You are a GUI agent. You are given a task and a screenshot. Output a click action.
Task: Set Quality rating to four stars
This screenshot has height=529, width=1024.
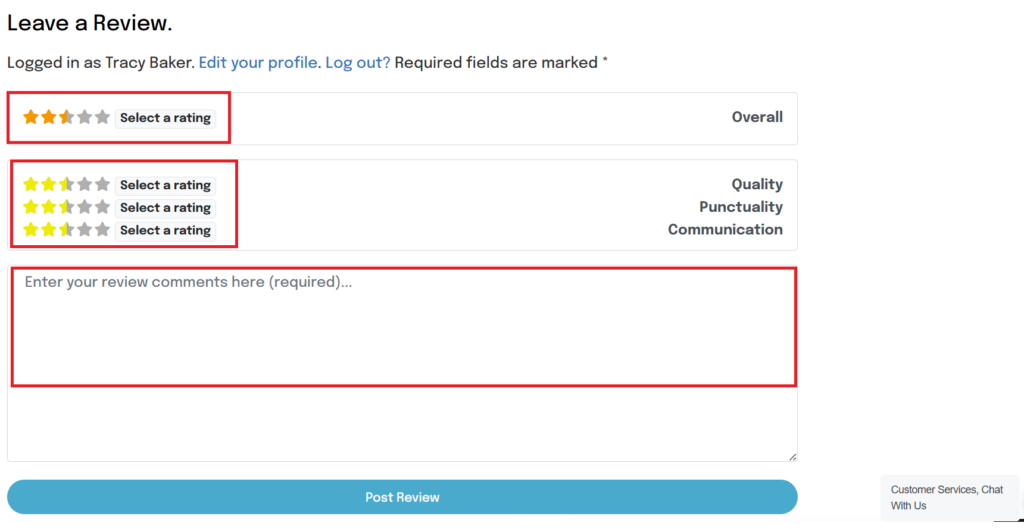click(x=84, y=185)
